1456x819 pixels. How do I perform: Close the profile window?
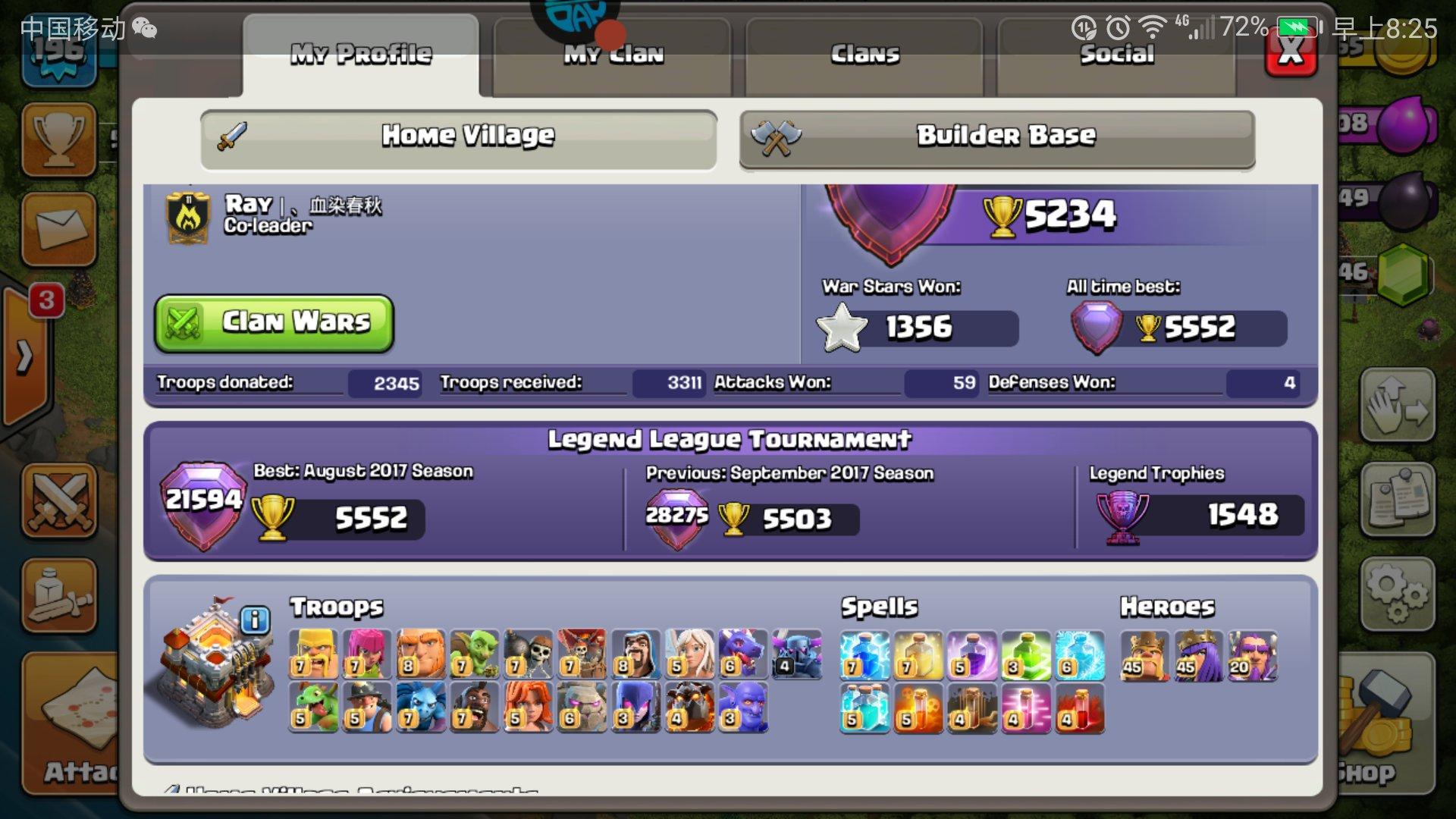[1291, 50]
